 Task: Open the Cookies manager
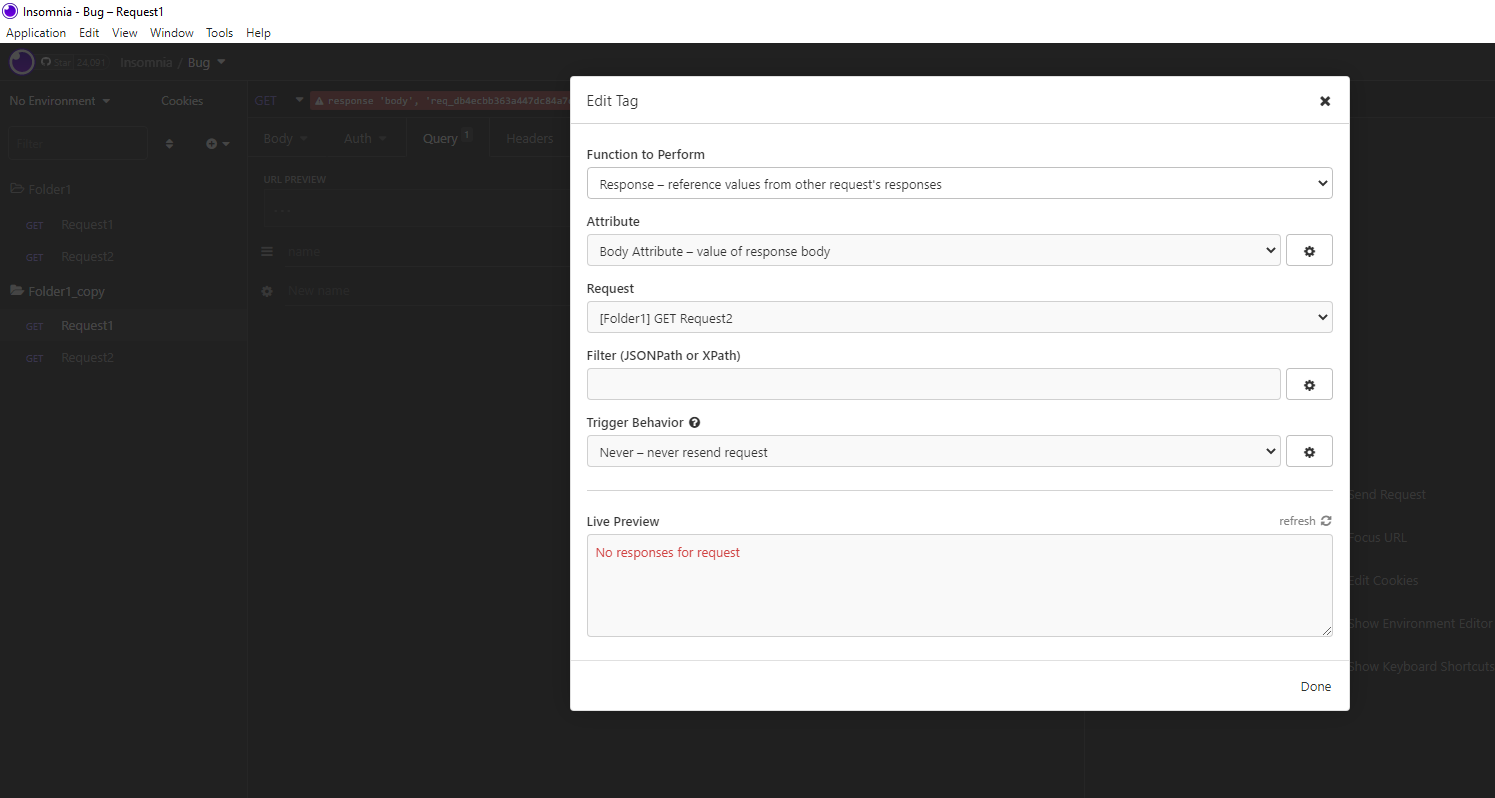tap(181, 100)
